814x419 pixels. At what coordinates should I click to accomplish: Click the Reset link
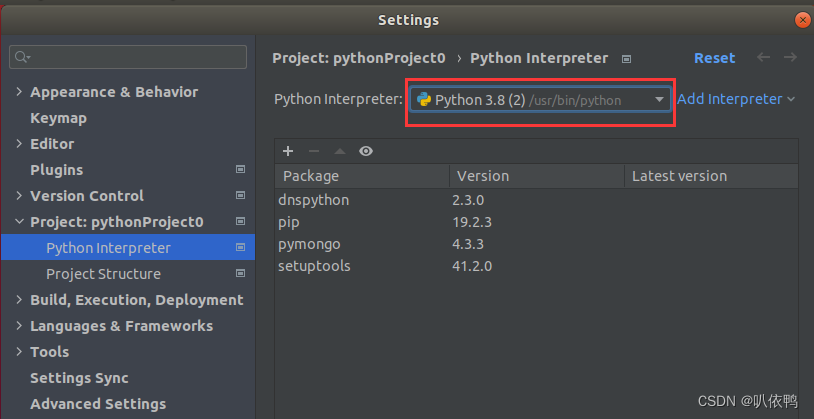714,58
